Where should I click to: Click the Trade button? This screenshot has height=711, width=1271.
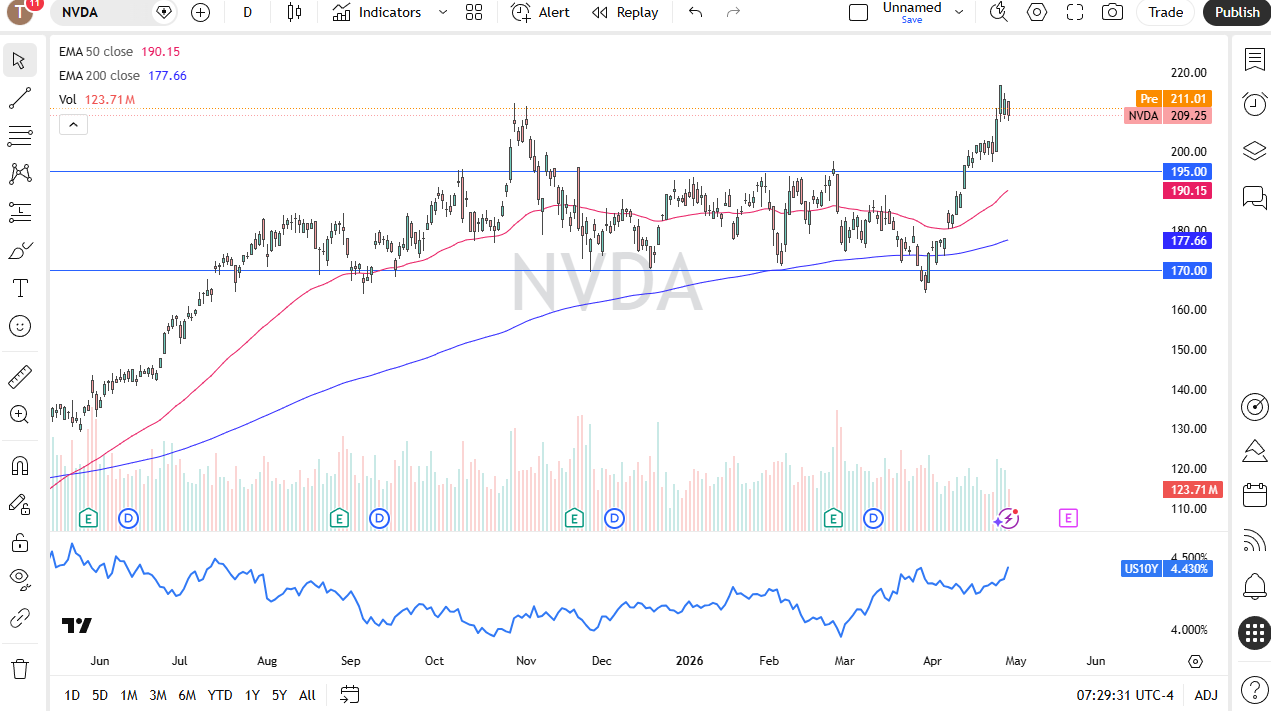(1166, 12)
